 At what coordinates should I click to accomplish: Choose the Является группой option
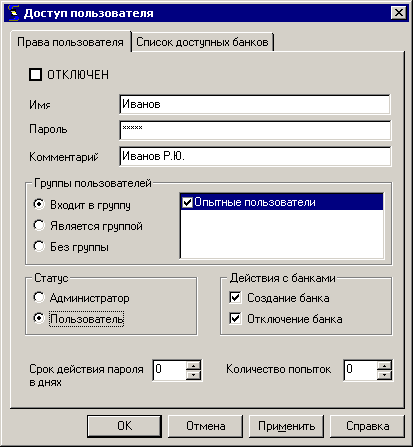pos(39,225)
